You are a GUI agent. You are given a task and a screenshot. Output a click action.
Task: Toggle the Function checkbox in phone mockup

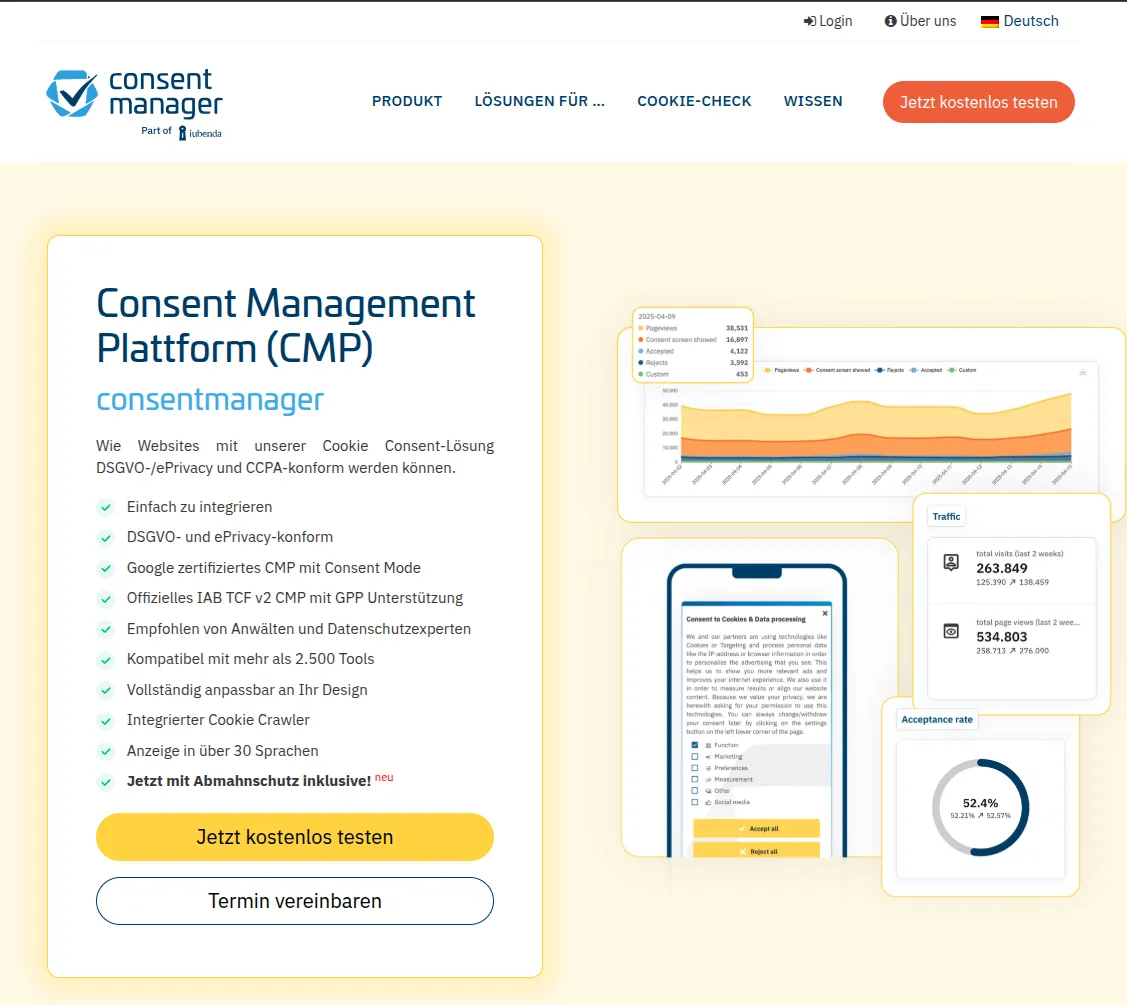[x=694, y=745]
